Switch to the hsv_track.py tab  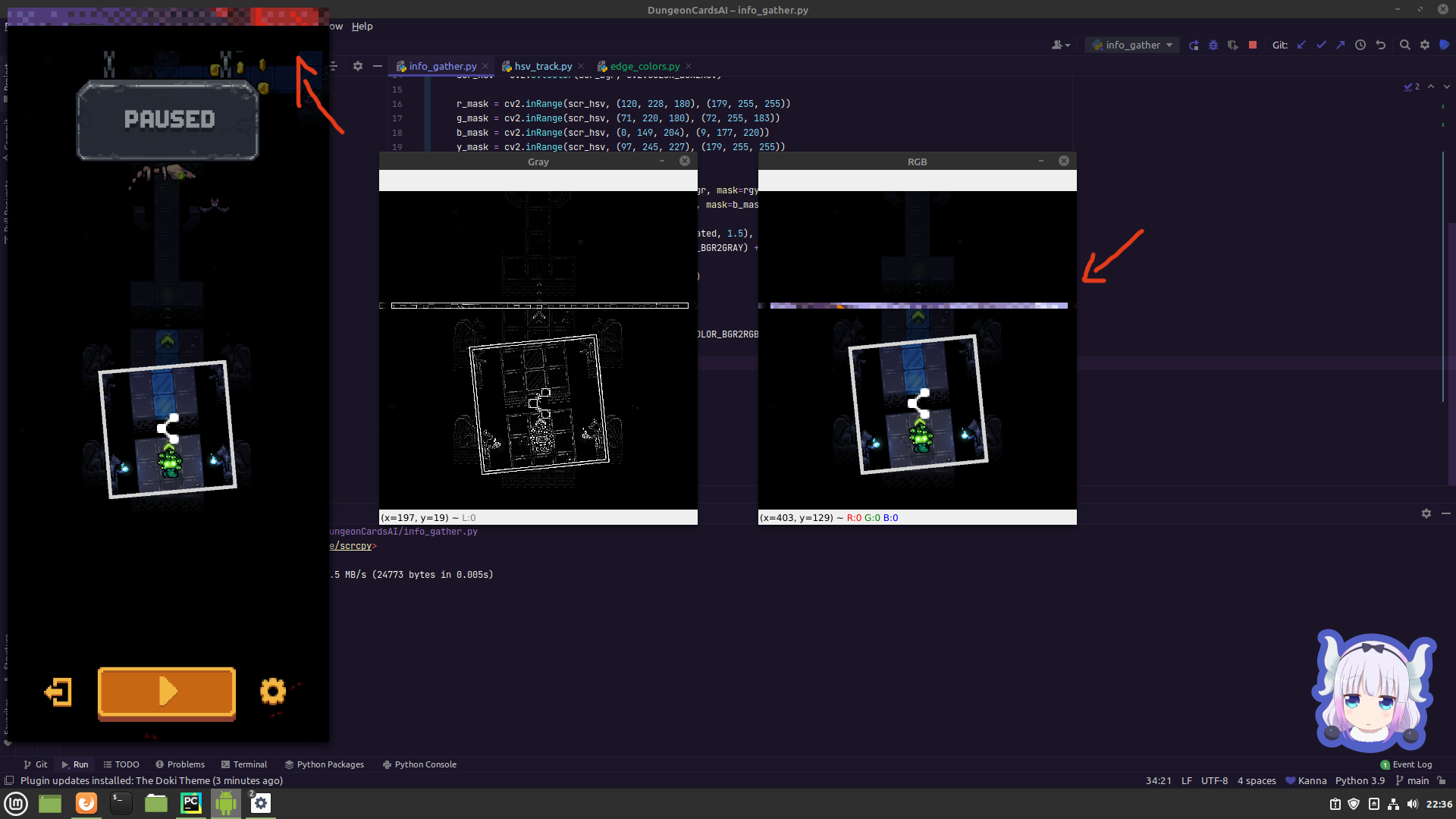(x=541, y=66)
